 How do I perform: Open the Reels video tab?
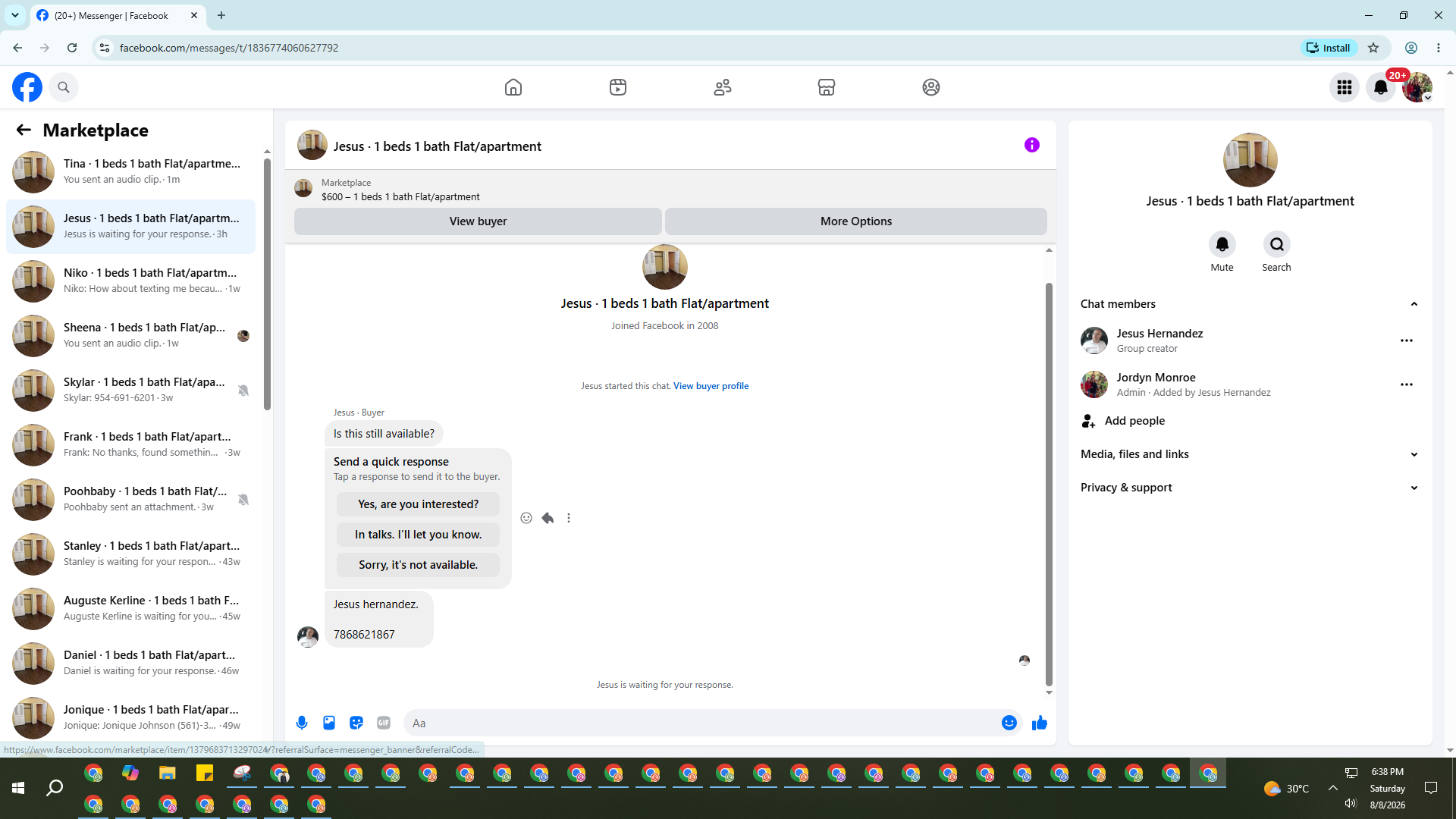coord(618,87)
